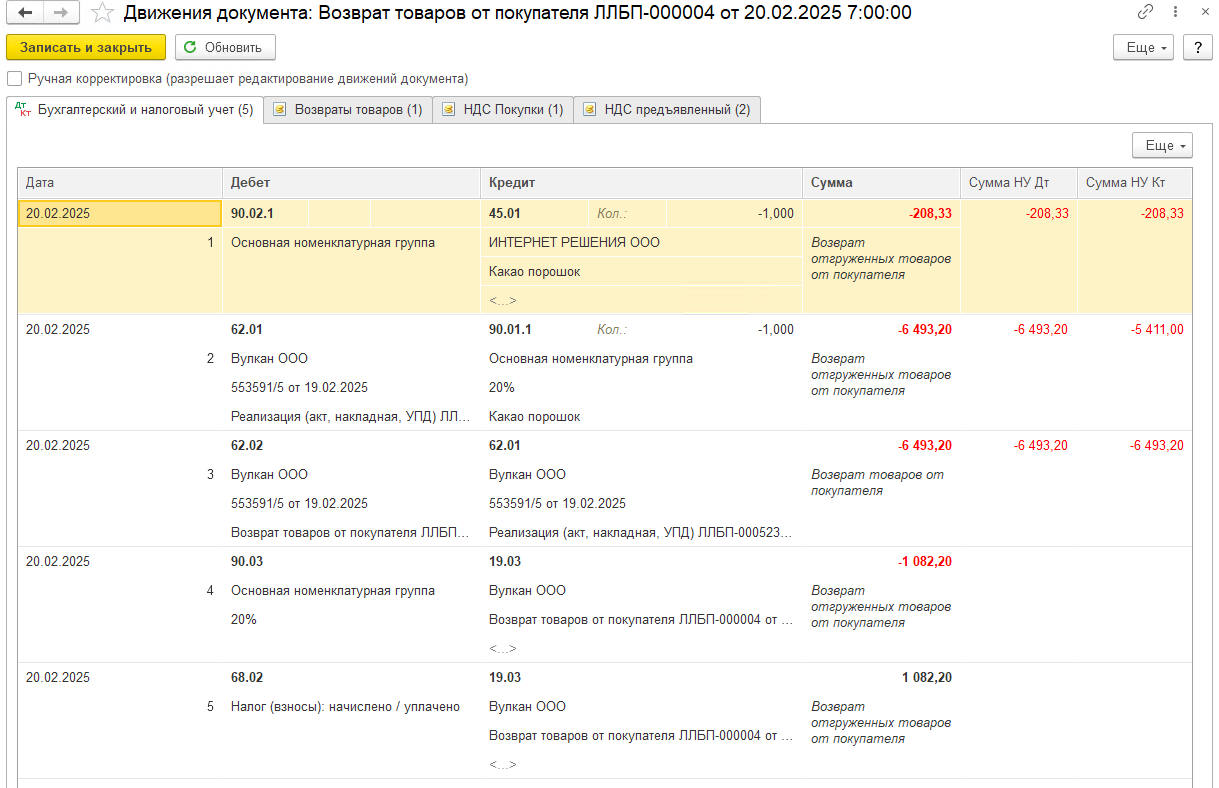Sort by the Дата column header

(120, 183)
